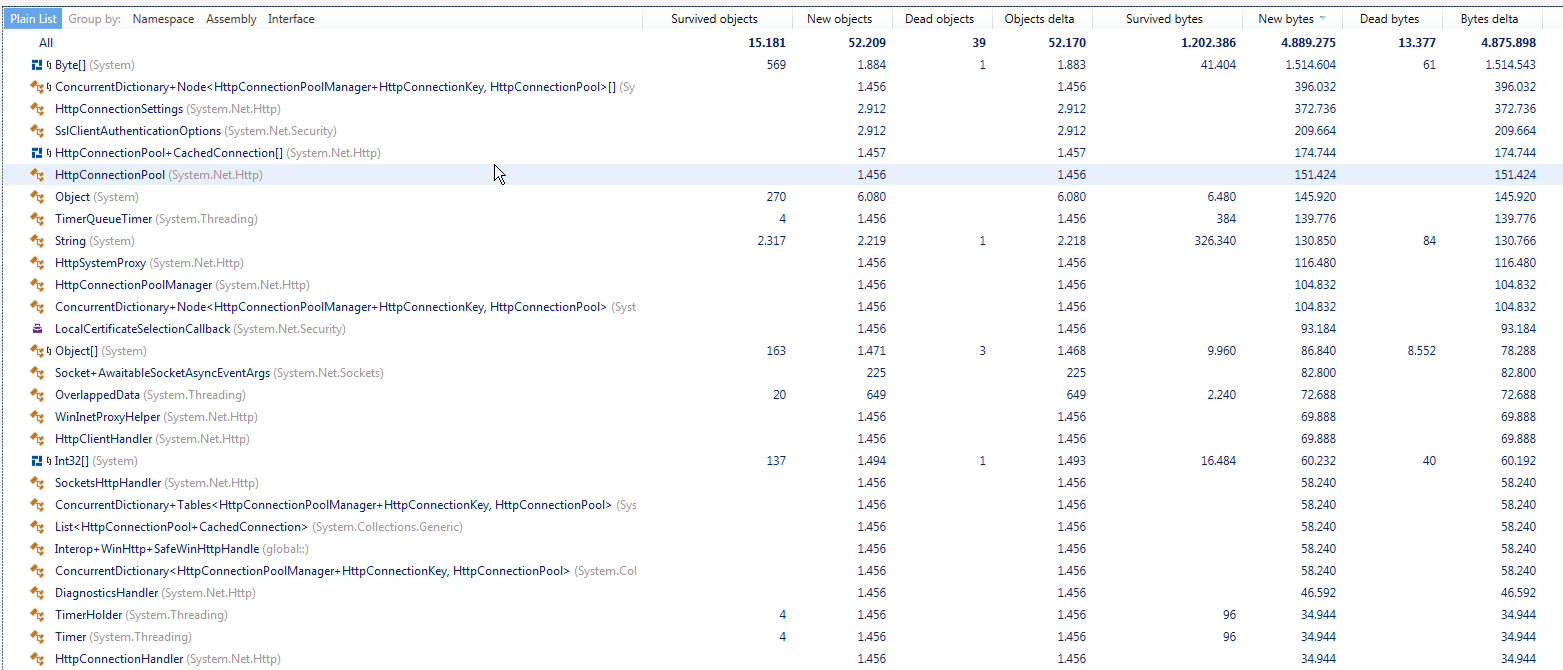
Task: Click the struct marker glyph beside Byte[]
Action: [x=48, y=64]
